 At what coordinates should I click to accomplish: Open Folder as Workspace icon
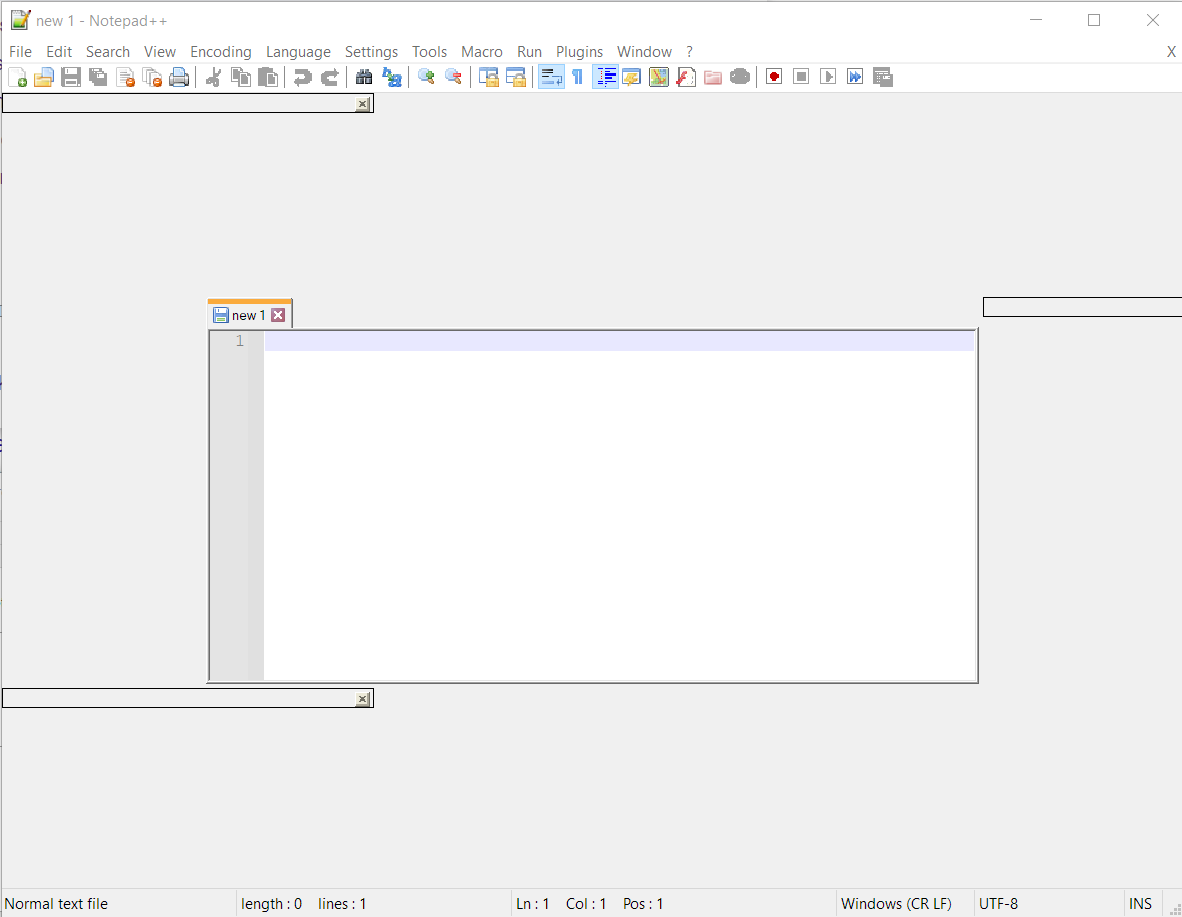click(x=713, y=77)
